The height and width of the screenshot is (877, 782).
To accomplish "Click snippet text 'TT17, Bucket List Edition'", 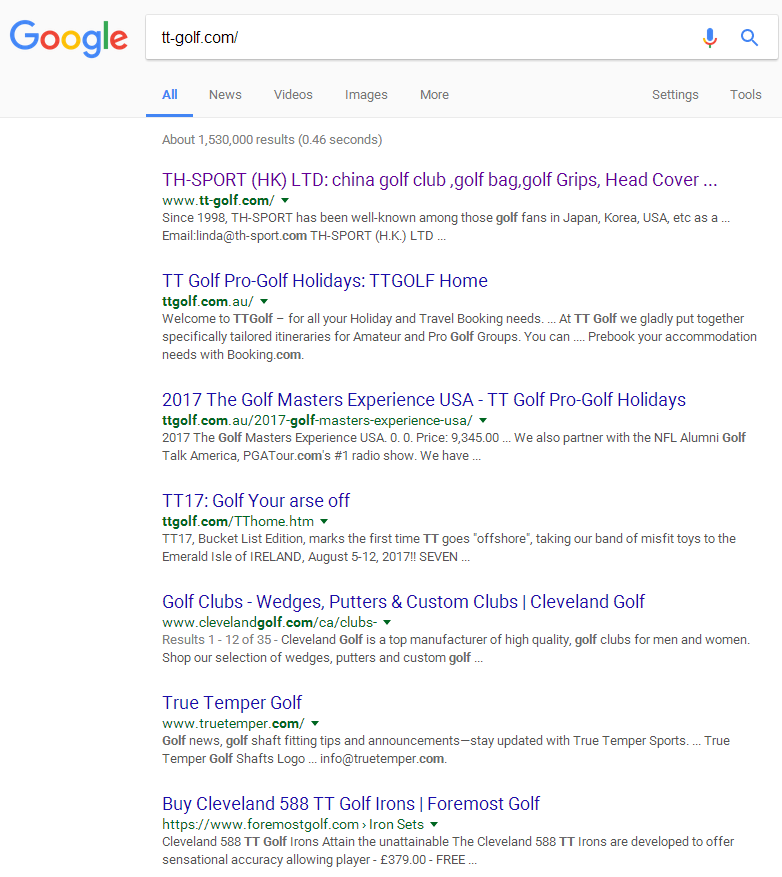I will click(x=234, y=539).
